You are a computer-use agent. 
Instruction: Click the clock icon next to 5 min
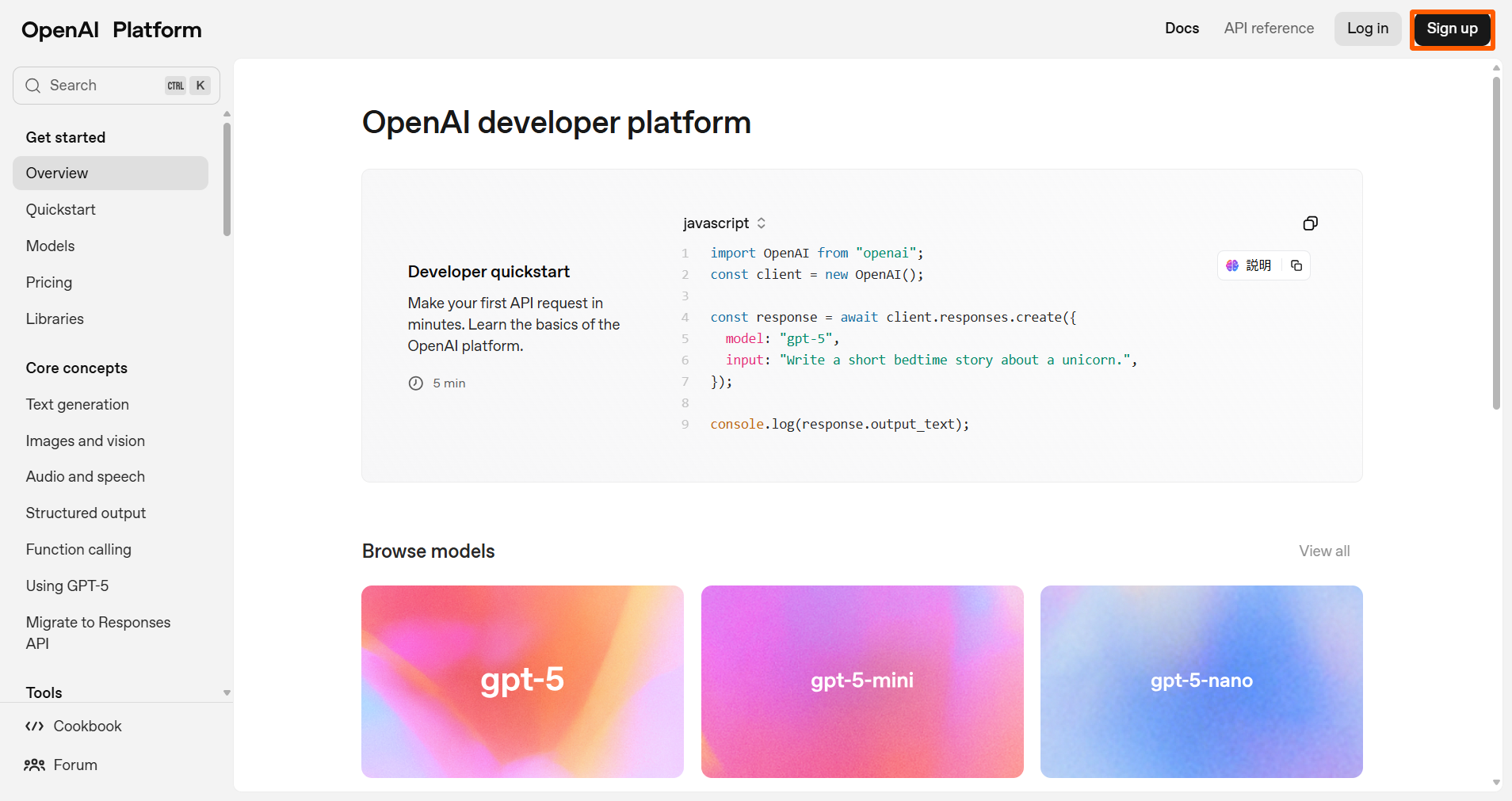416,383
